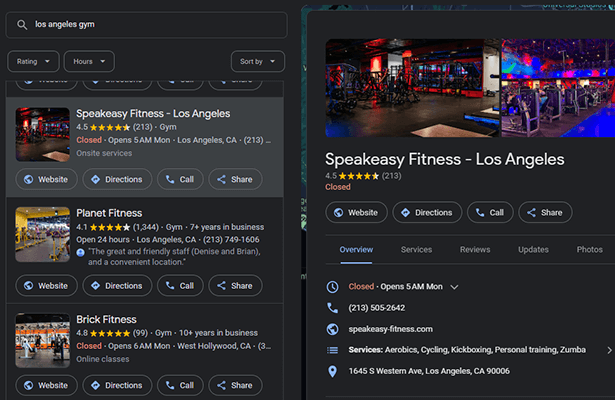Click Website button in Speakeasy Fitness listing

tap(46, 180)
